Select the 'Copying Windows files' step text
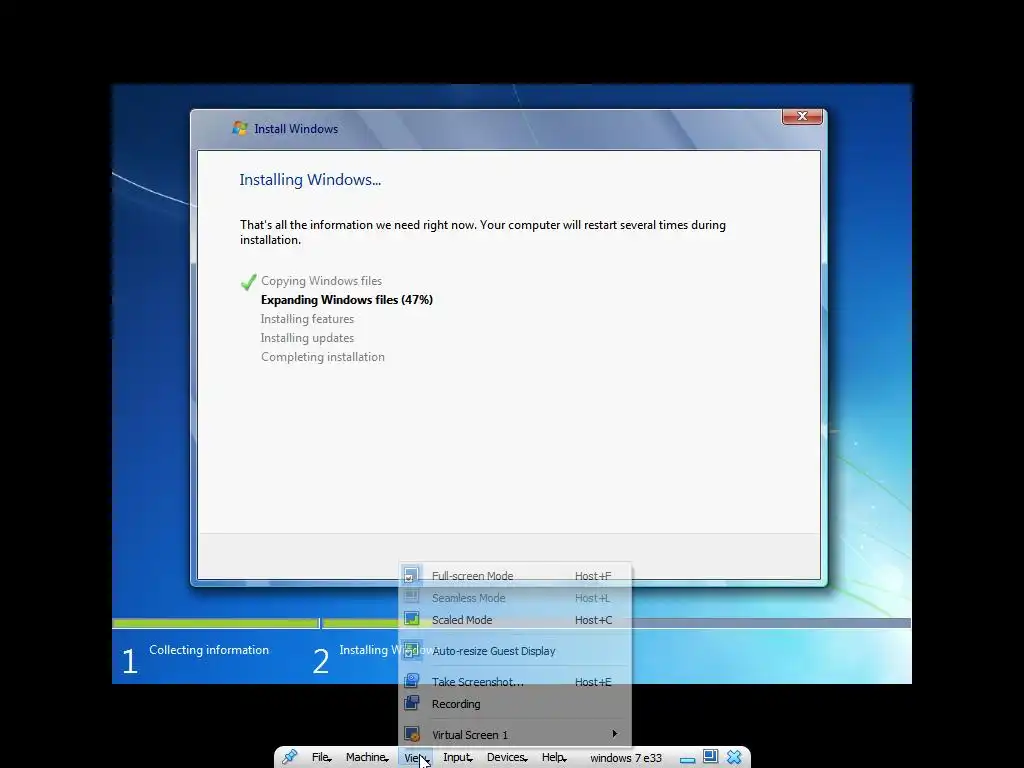 (321, 281)
